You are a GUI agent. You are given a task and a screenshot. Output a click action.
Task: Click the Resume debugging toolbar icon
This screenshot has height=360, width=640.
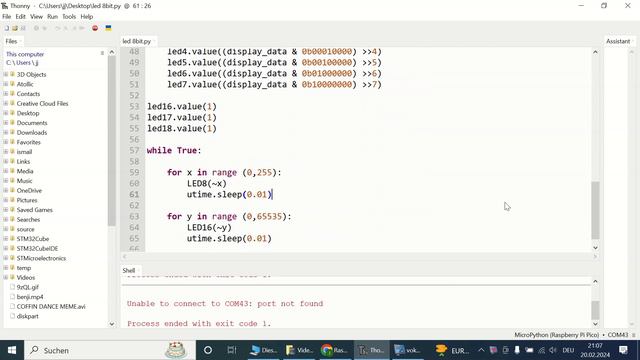tap(82, 28)
